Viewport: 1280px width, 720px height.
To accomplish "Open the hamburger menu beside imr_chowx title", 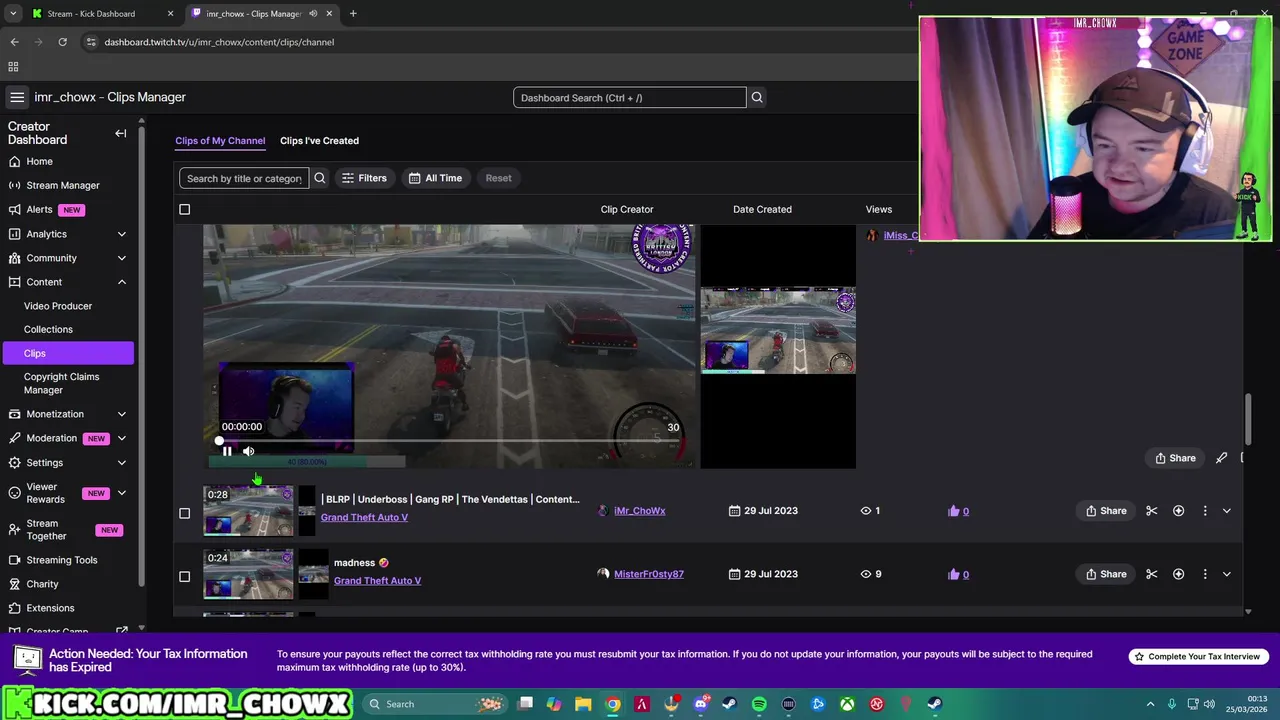I will coord(17,97).
